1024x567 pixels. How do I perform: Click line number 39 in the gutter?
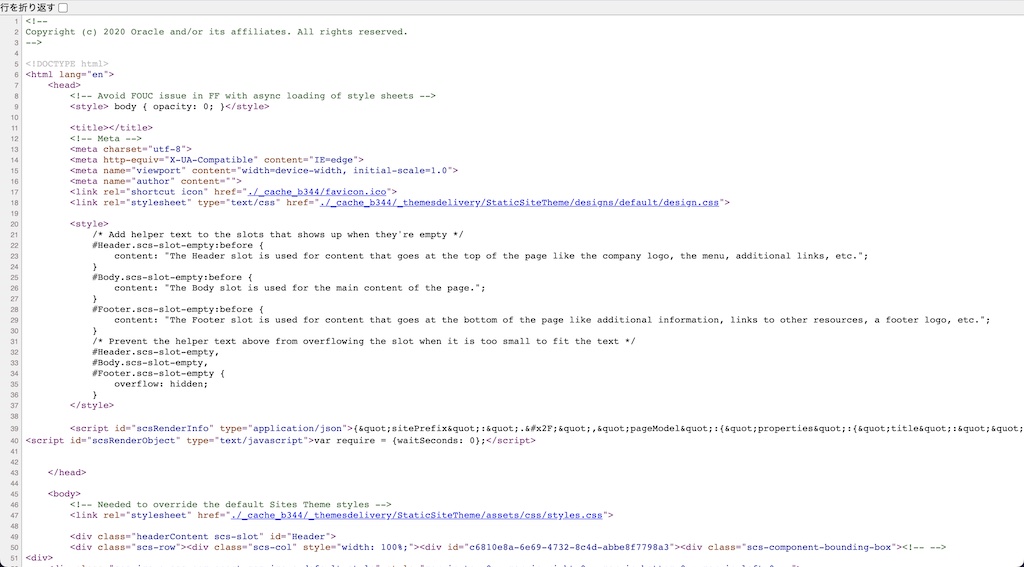[15, 428]
